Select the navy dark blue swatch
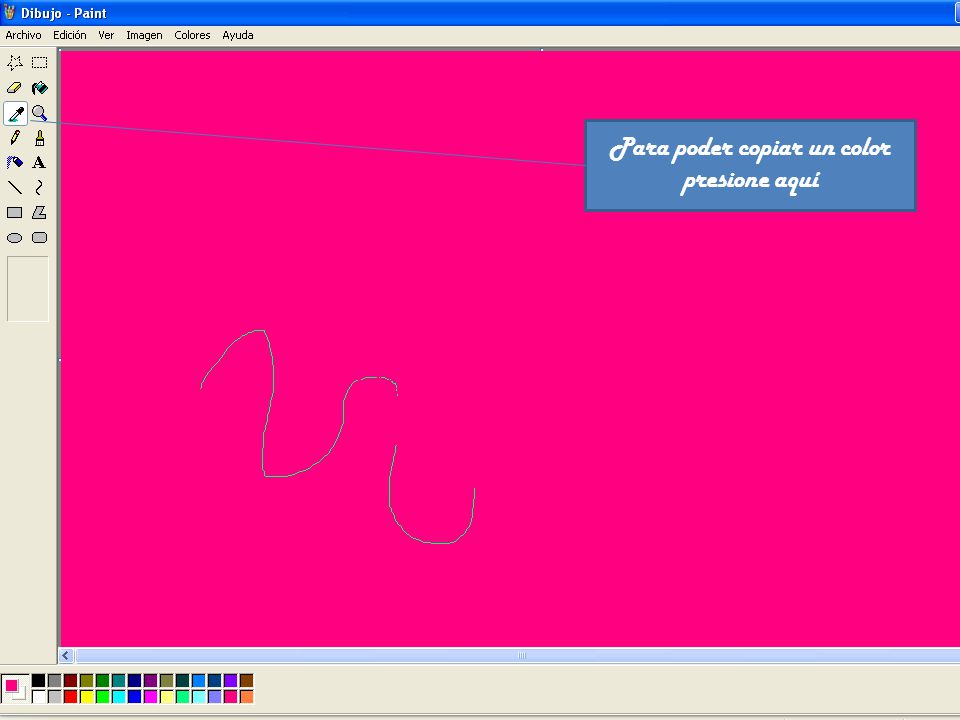Image resolution: width=960 pixels, height=720 pixels. 135,680
